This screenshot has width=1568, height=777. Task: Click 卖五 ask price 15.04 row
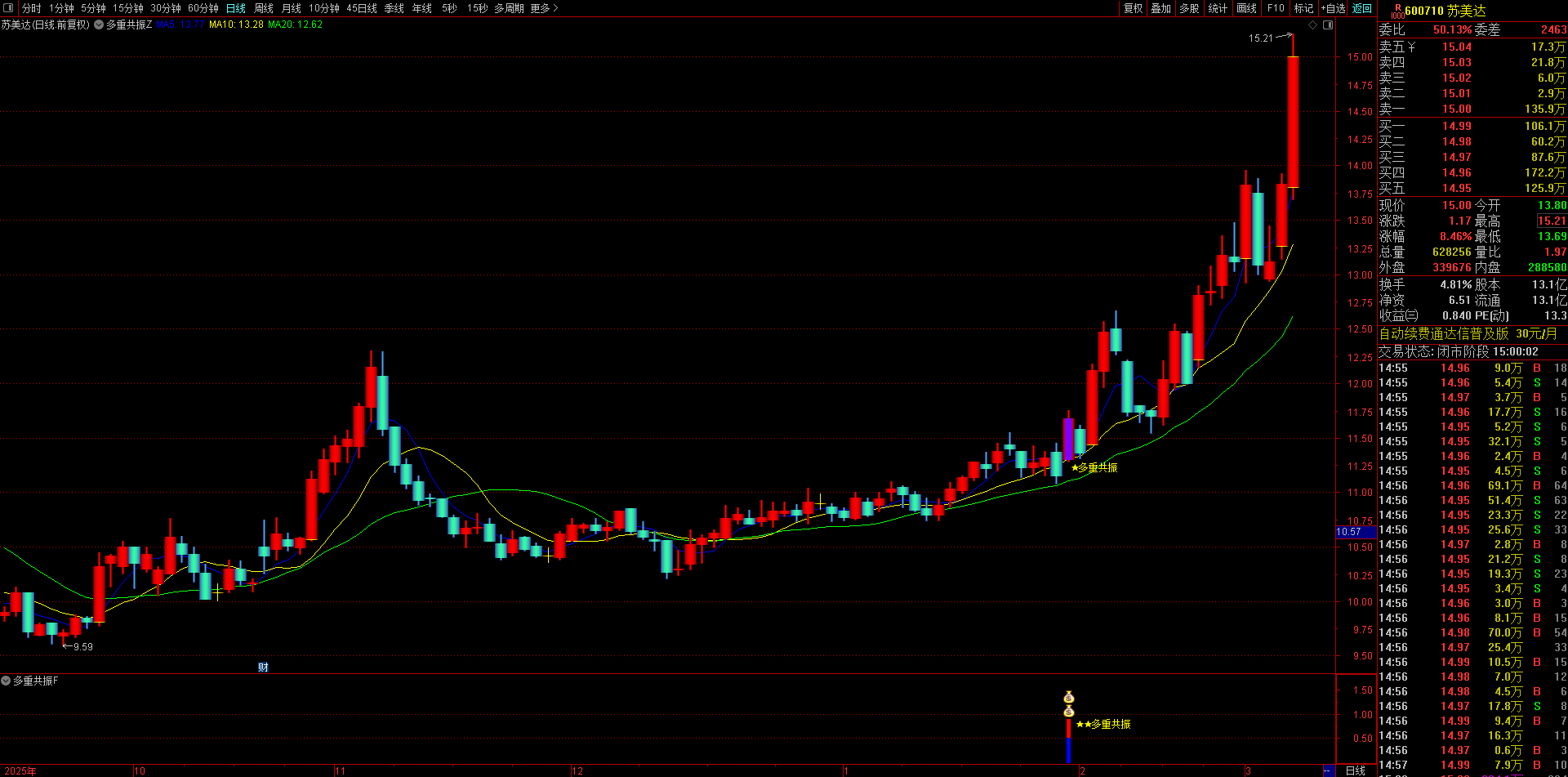click(1472, 47)
